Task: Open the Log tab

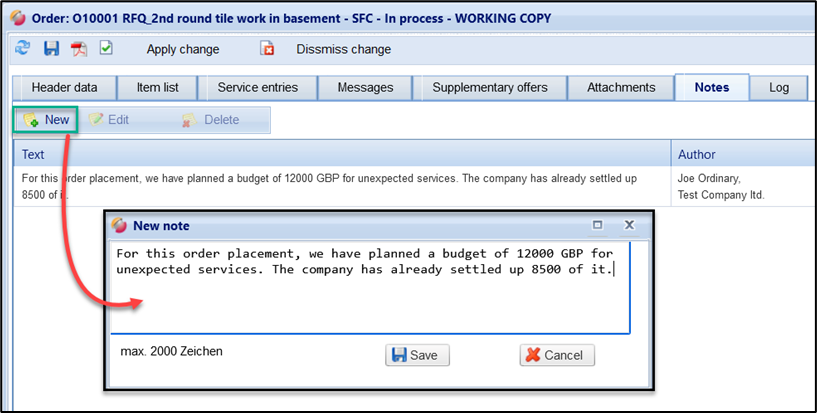Action: [779, 87]
